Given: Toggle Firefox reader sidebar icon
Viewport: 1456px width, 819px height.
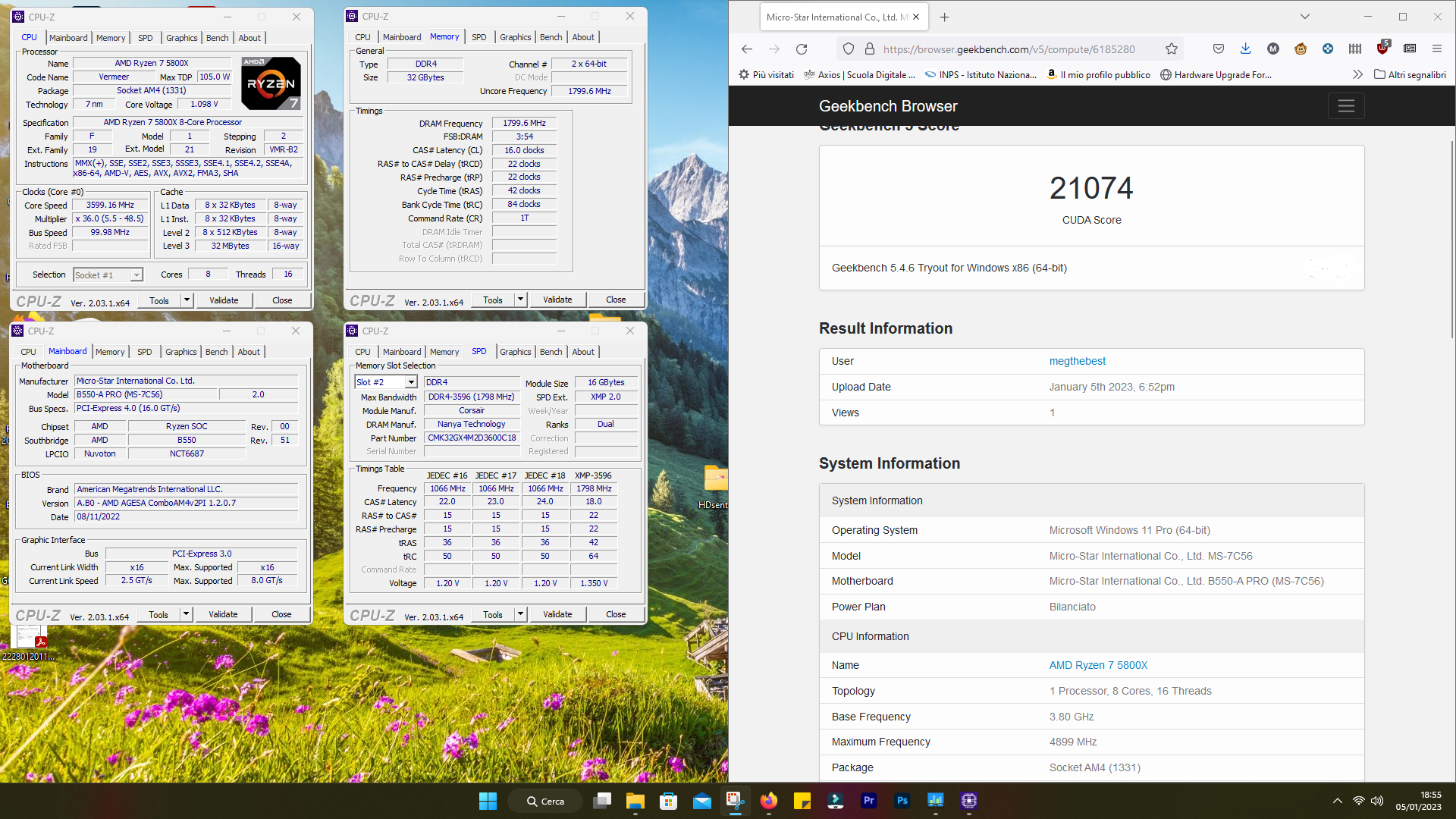Looking at the screenshot, I should coord(1410,49).
